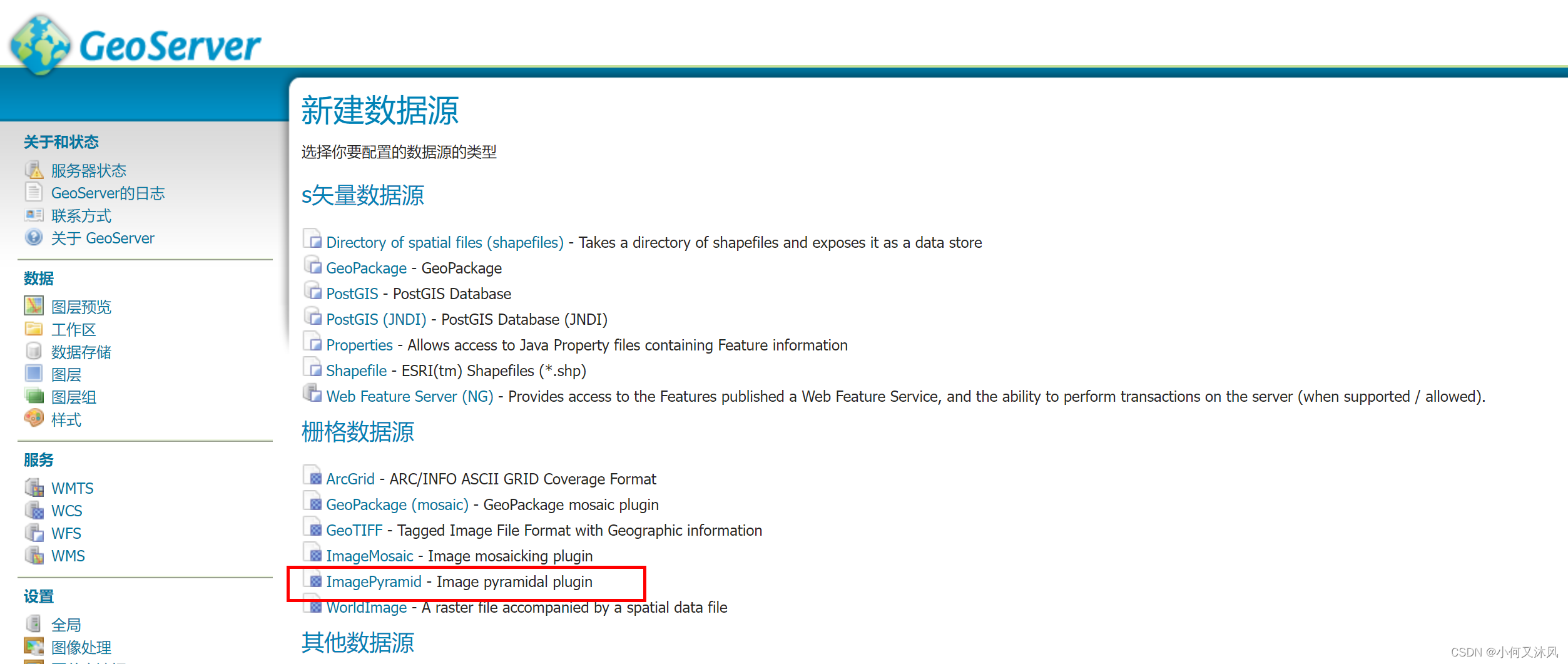Click the GeoServer title text
Image resolution: width=1568 pixels, height=664 pixels.
click(170, 46)
